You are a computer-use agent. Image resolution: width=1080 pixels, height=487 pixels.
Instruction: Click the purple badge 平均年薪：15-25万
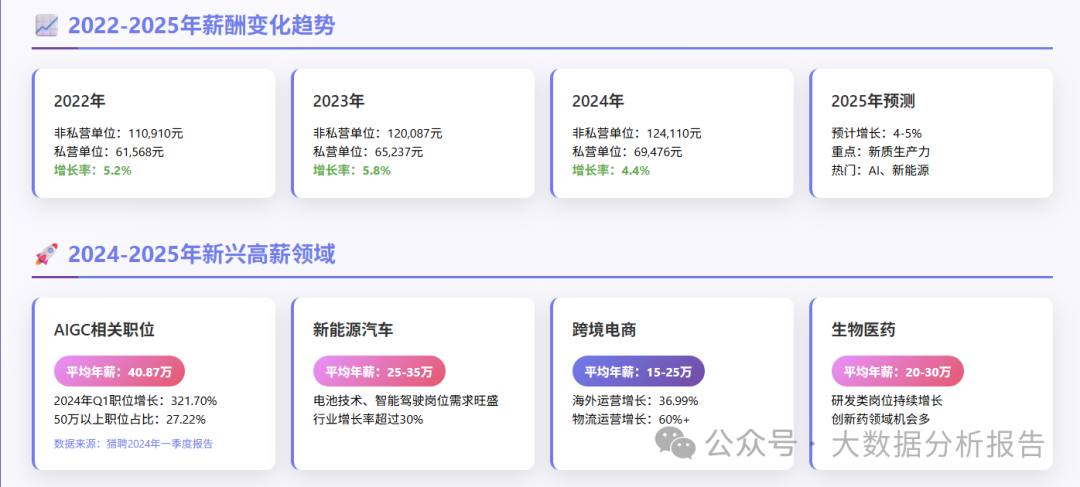click(638, 371)
